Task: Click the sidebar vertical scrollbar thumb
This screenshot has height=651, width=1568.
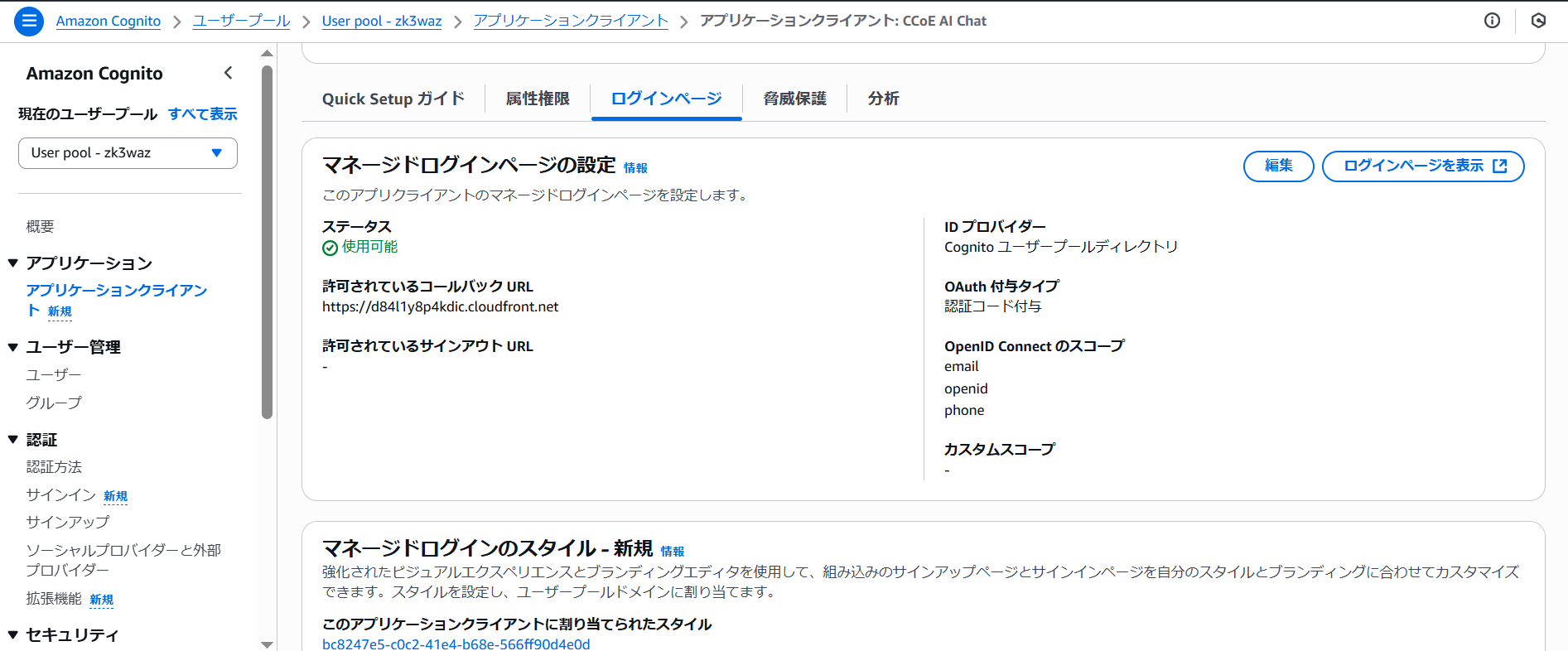Action: tap(267, 242)
